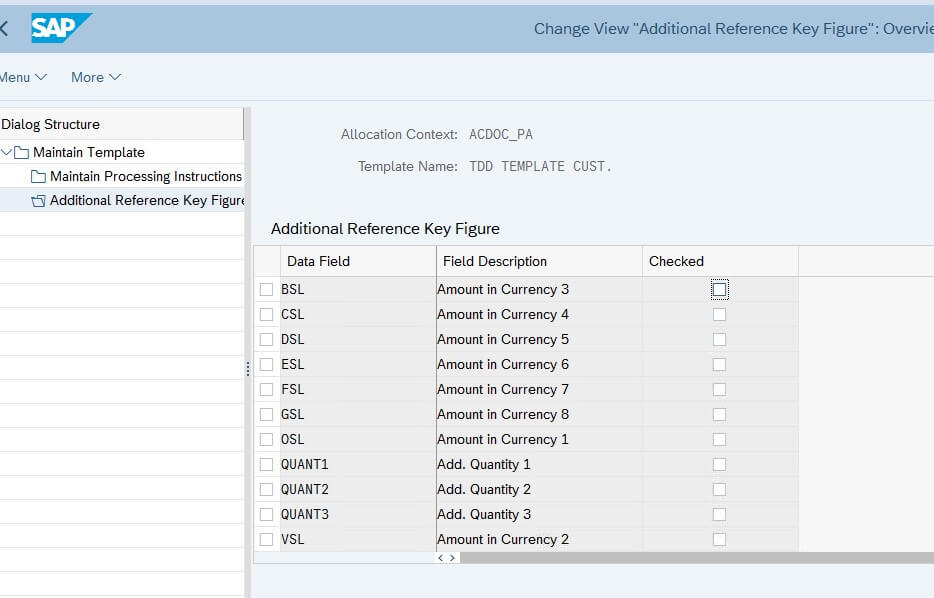Open the More dropdown menu
Screen dimensions: 934x598
(96, 77)
